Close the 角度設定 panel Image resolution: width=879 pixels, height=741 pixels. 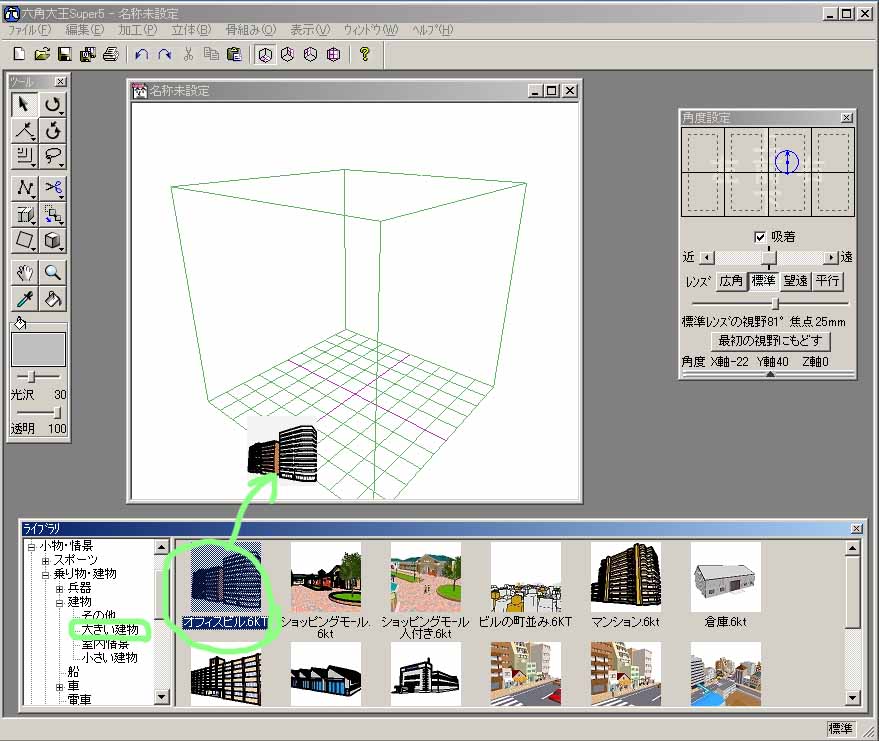[846, 118]
